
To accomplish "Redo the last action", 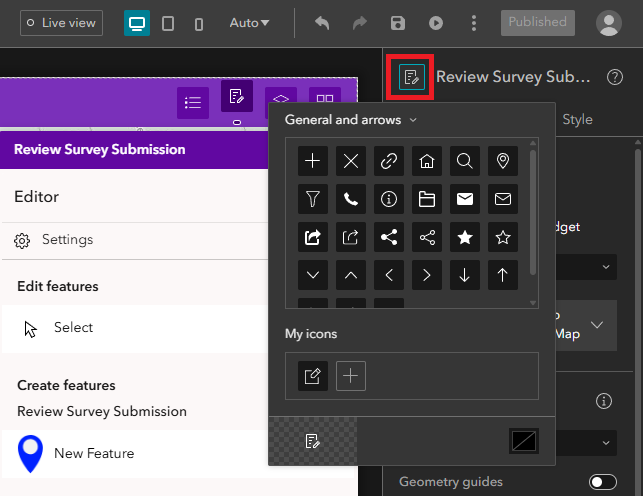I will tap(360, 23).
